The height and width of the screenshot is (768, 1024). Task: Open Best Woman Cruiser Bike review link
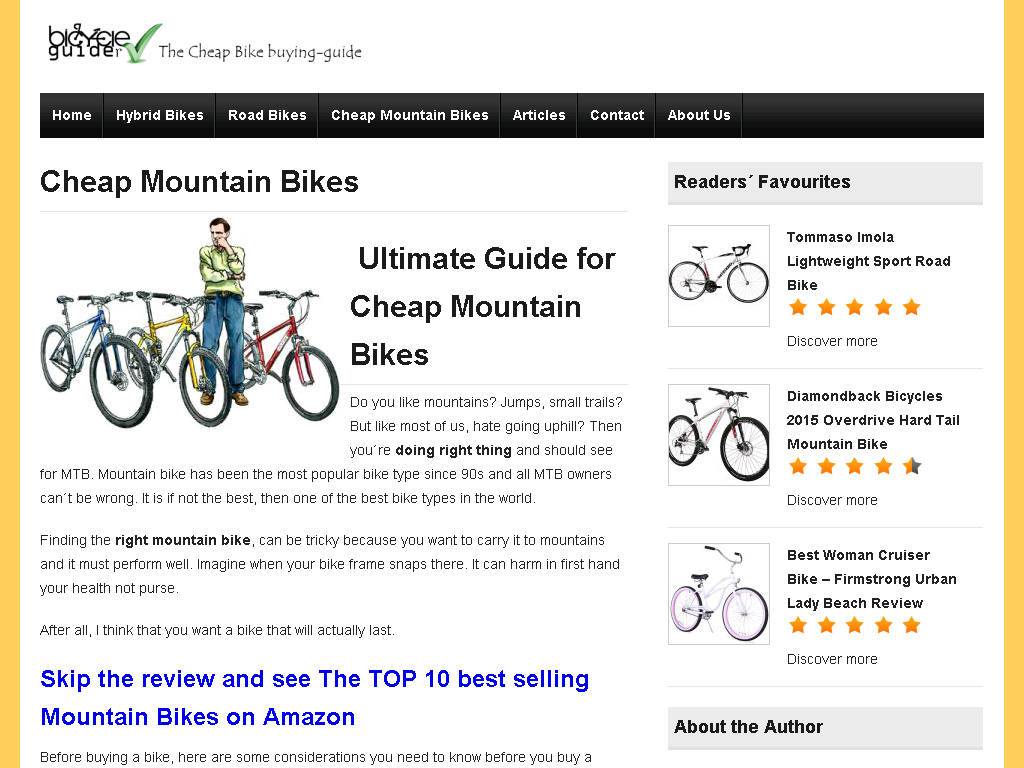[872, 579]
